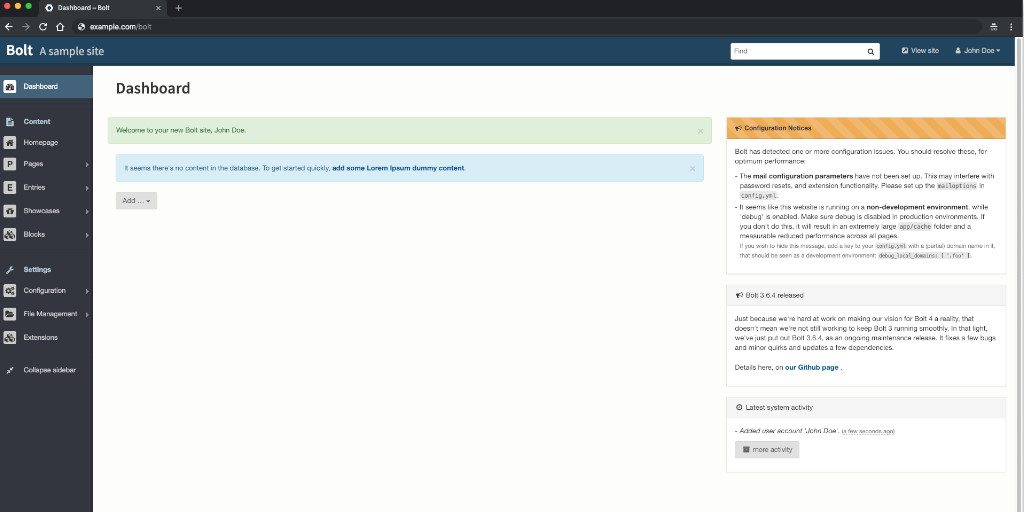Screen dimensions: 1024x512
Task: Click the browser back arrow
Action: click(x=8, y=27)
